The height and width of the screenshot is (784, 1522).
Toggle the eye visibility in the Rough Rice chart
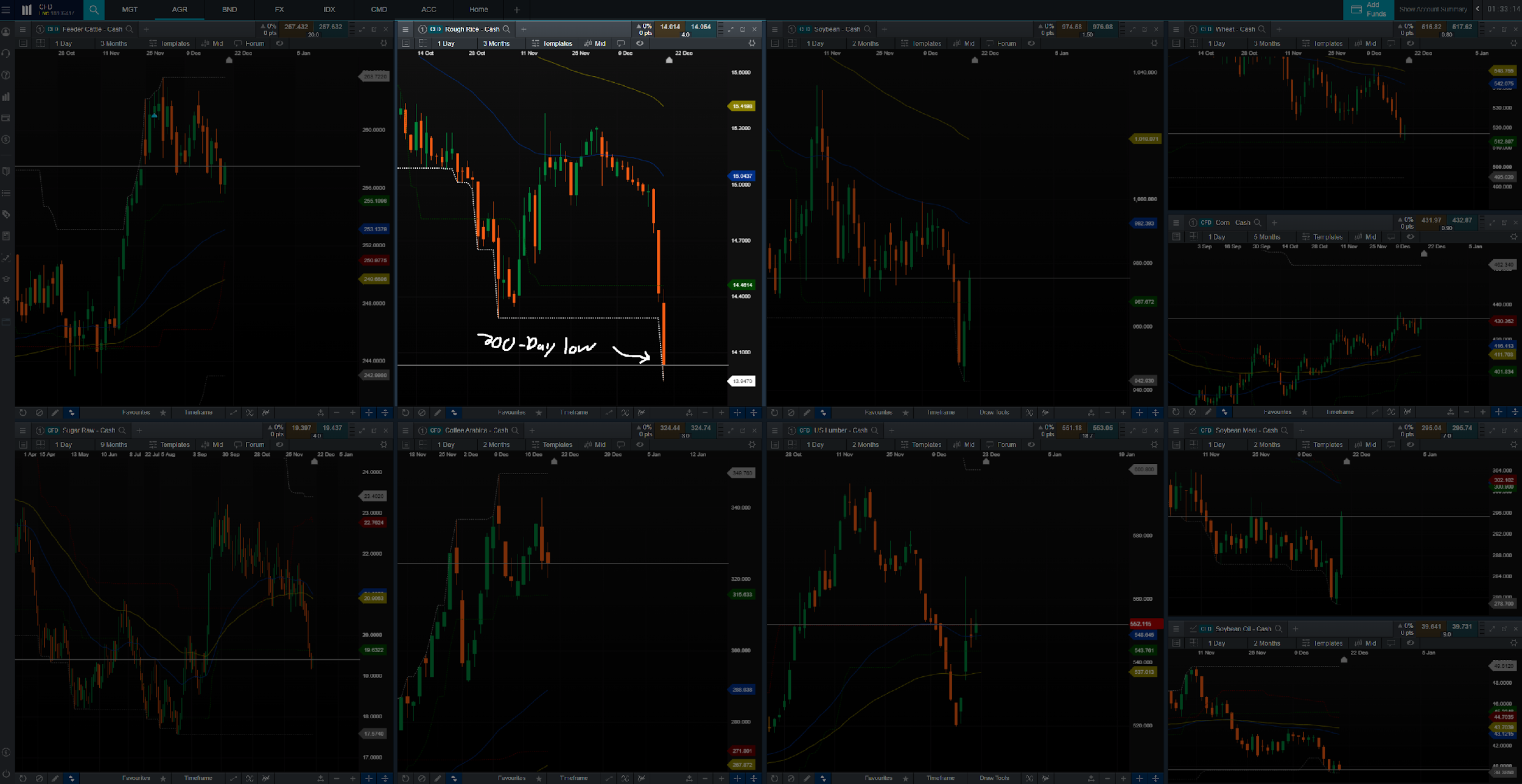click(x=640, y=43)
